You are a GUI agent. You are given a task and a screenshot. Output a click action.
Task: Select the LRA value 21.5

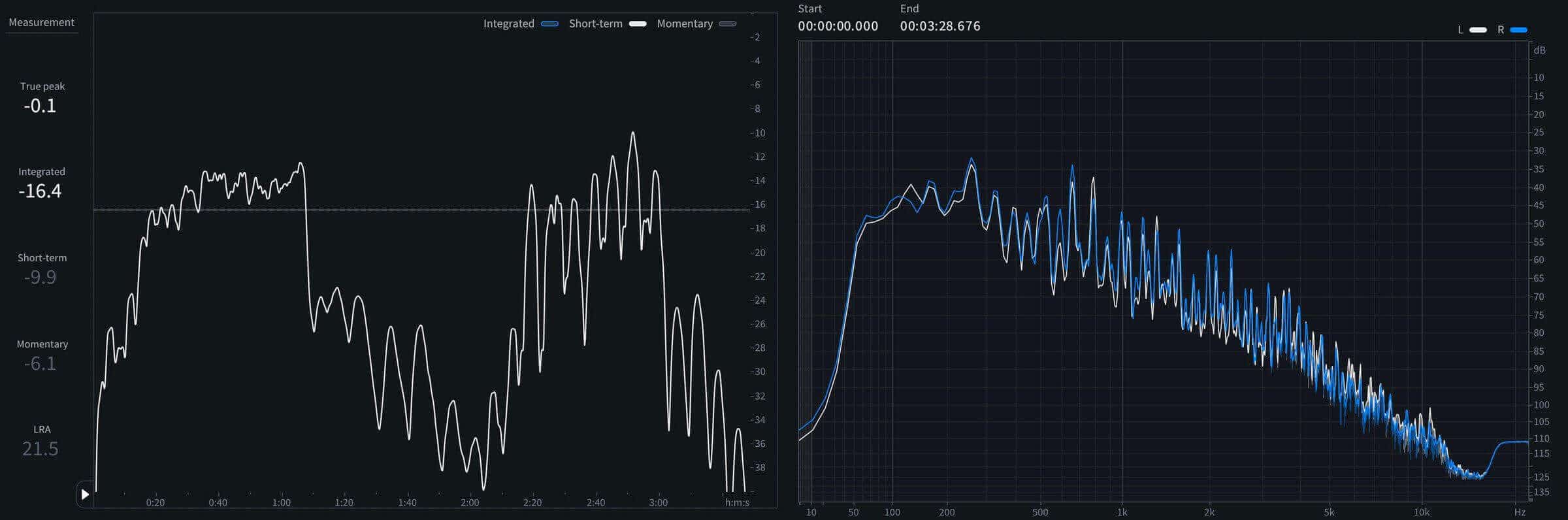pos(40,449)
